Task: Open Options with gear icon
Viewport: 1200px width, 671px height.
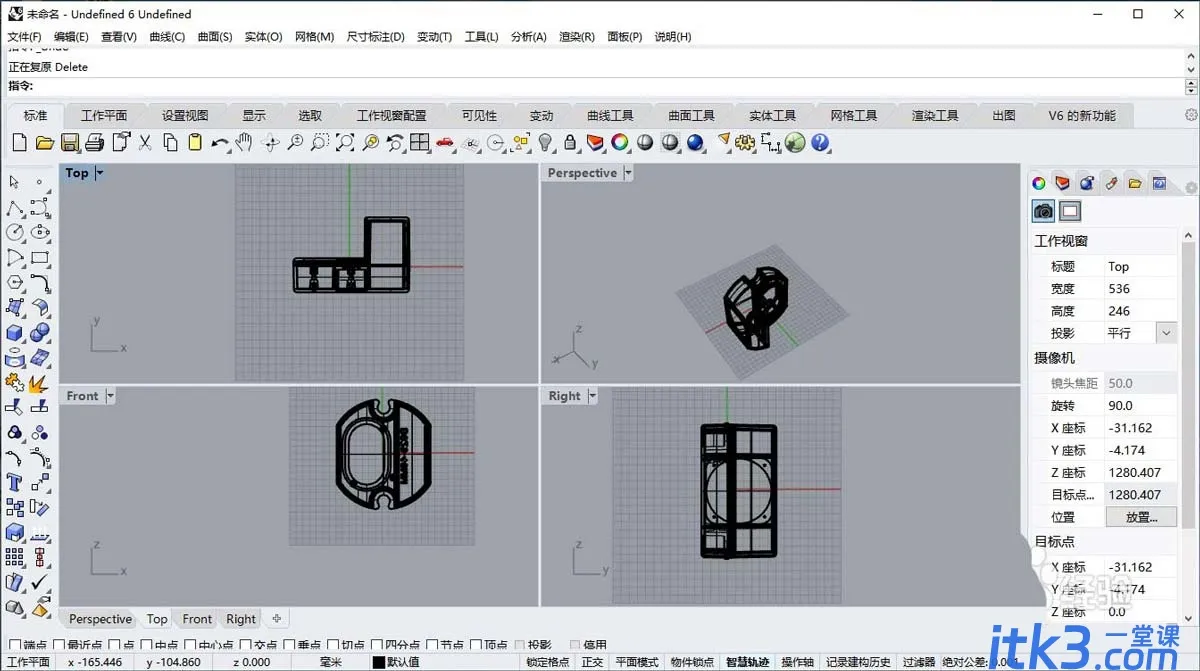Action: tap(745, 143)
